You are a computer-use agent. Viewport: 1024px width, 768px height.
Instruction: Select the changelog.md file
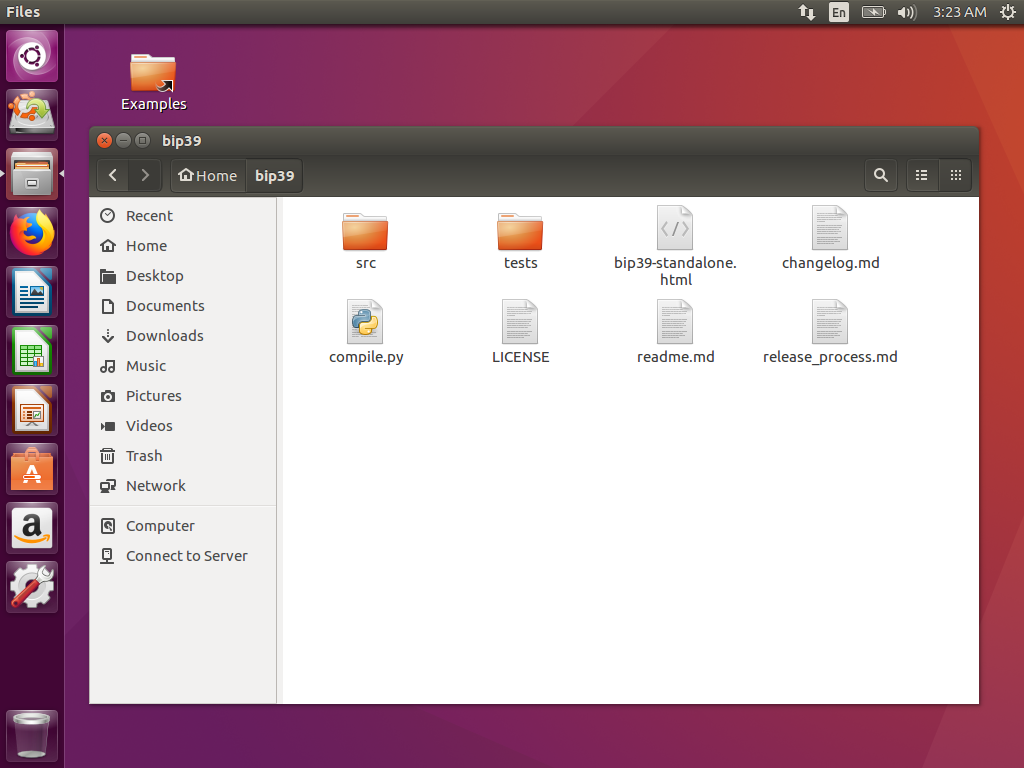pos(830,229)
